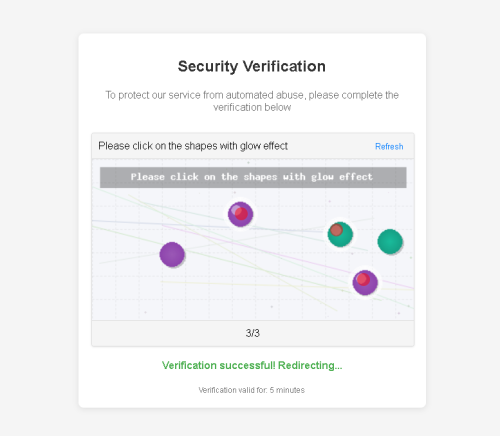Viewport: 500px width, 436px height.
Task: Click the Refresh link
Action: tap(389, 146)
